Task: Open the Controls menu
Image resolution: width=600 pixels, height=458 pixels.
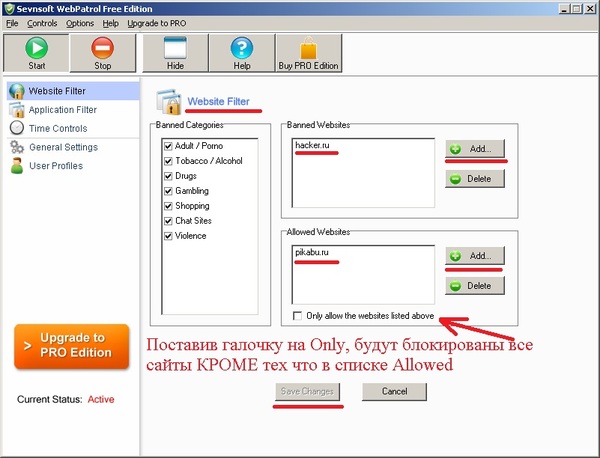Action: (x=42, y=23)
